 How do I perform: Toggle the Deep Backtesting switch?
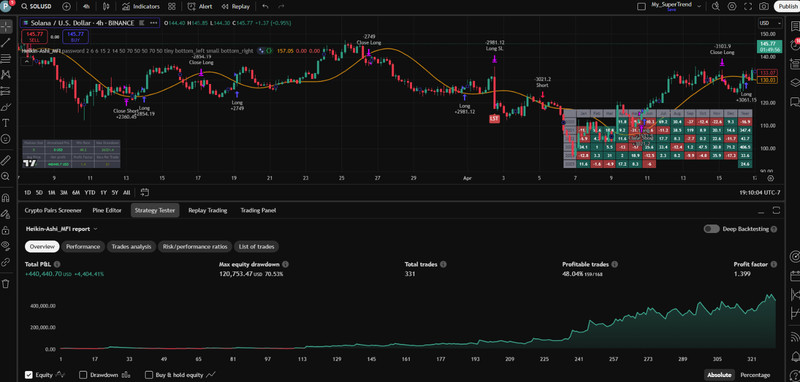pyautogui.click(x=711, y=229)
